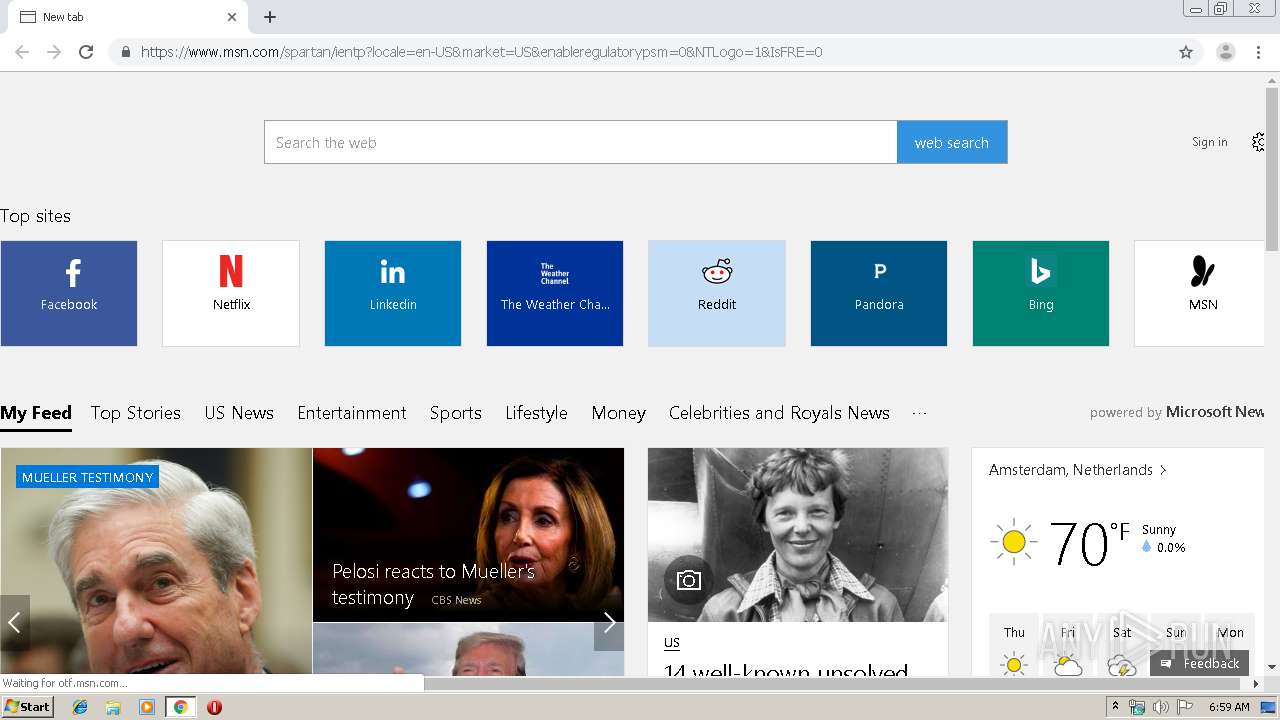Open the Mueller Testimony label
The image size is (1280, 720).
pyautogui.click(x=87, y=477)
